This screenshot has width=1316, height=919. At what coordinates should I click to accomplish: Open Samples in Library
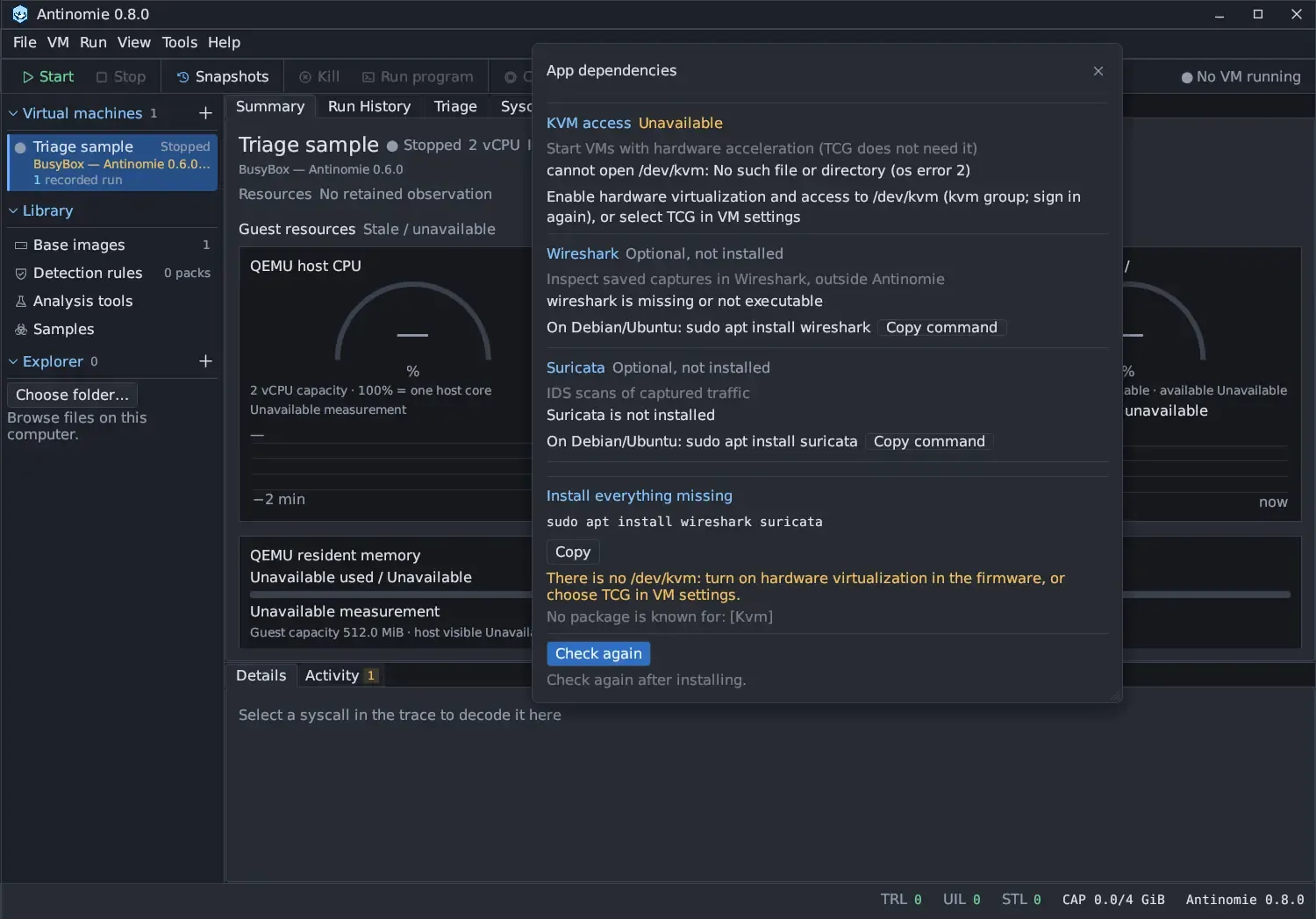pos(112,329)
